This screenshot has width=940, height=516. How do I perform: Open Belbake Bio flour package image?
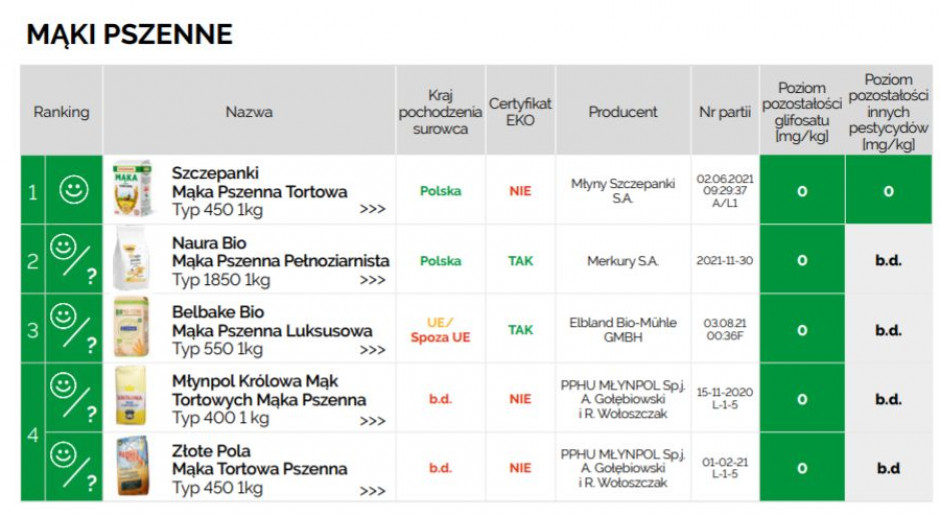tap(131, 327)
